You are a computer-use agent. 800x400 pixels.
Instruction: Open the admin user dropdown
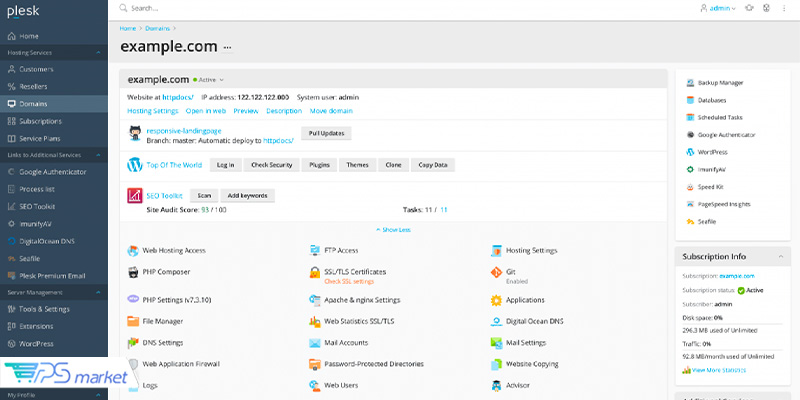pos(718,8)
